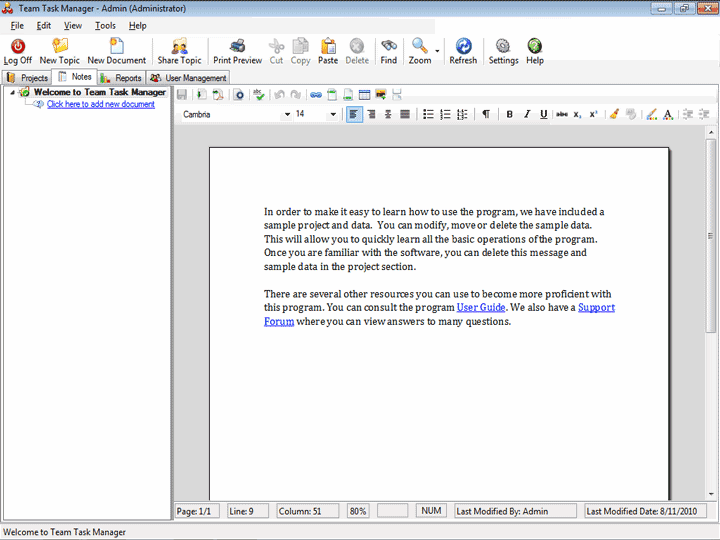Follow the Support Forum hyperlink
This screenshot has height=540, width=720.
click(596, 307)
